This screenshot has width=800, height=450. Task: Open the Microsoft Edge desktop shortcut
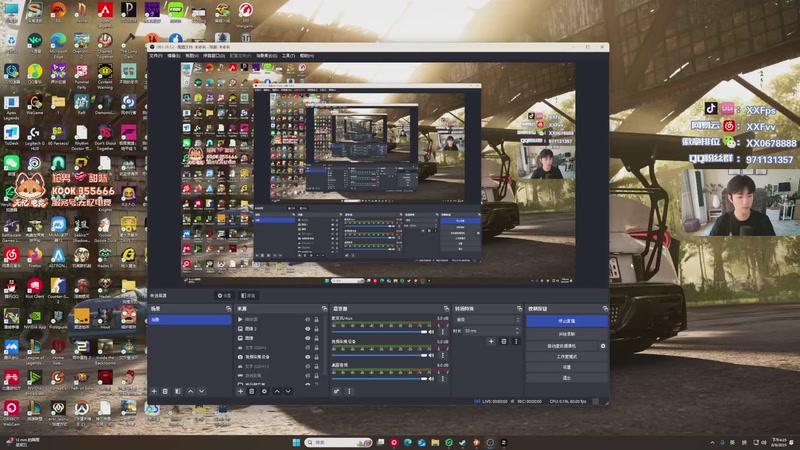point(58,43)
